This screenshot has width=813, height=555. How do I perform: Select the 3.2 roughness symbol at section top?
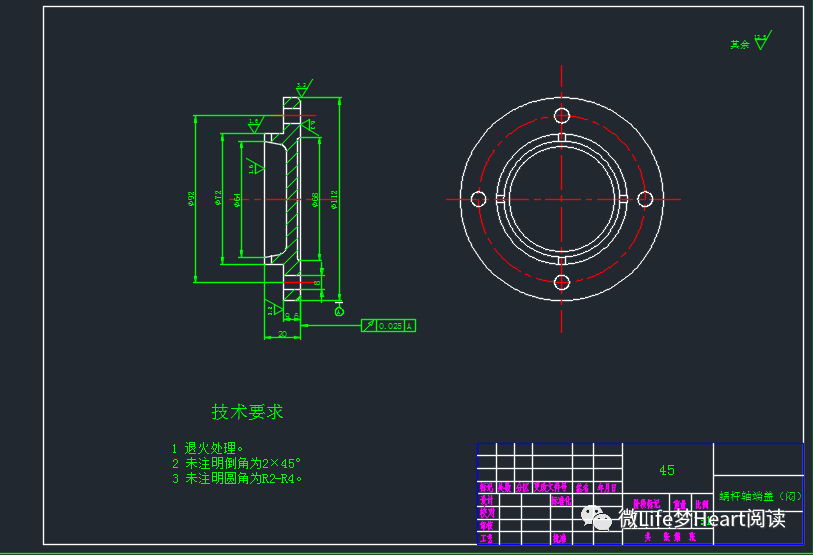tap(303, 88)
